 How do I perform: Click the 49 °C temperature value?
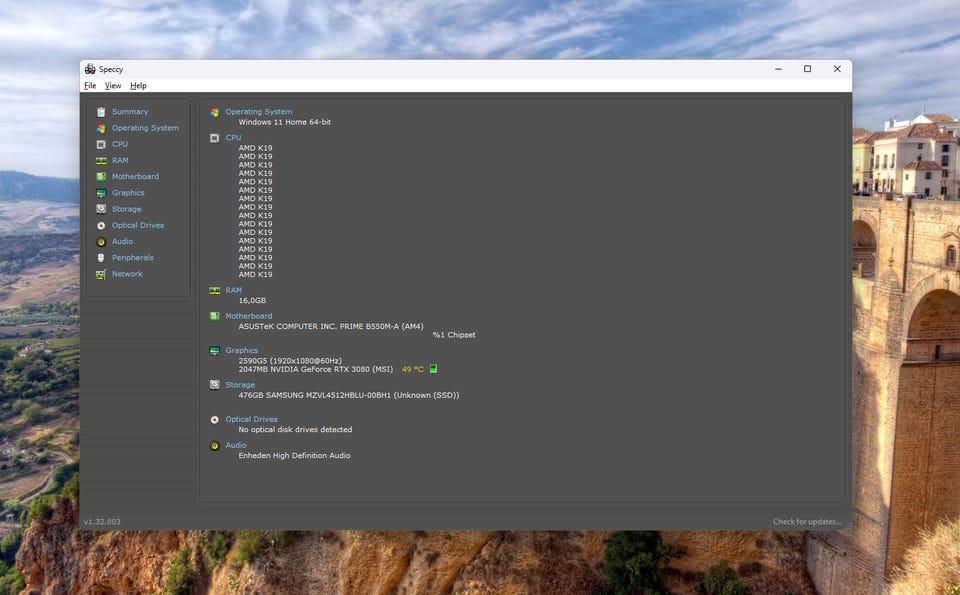pos(413,369)
